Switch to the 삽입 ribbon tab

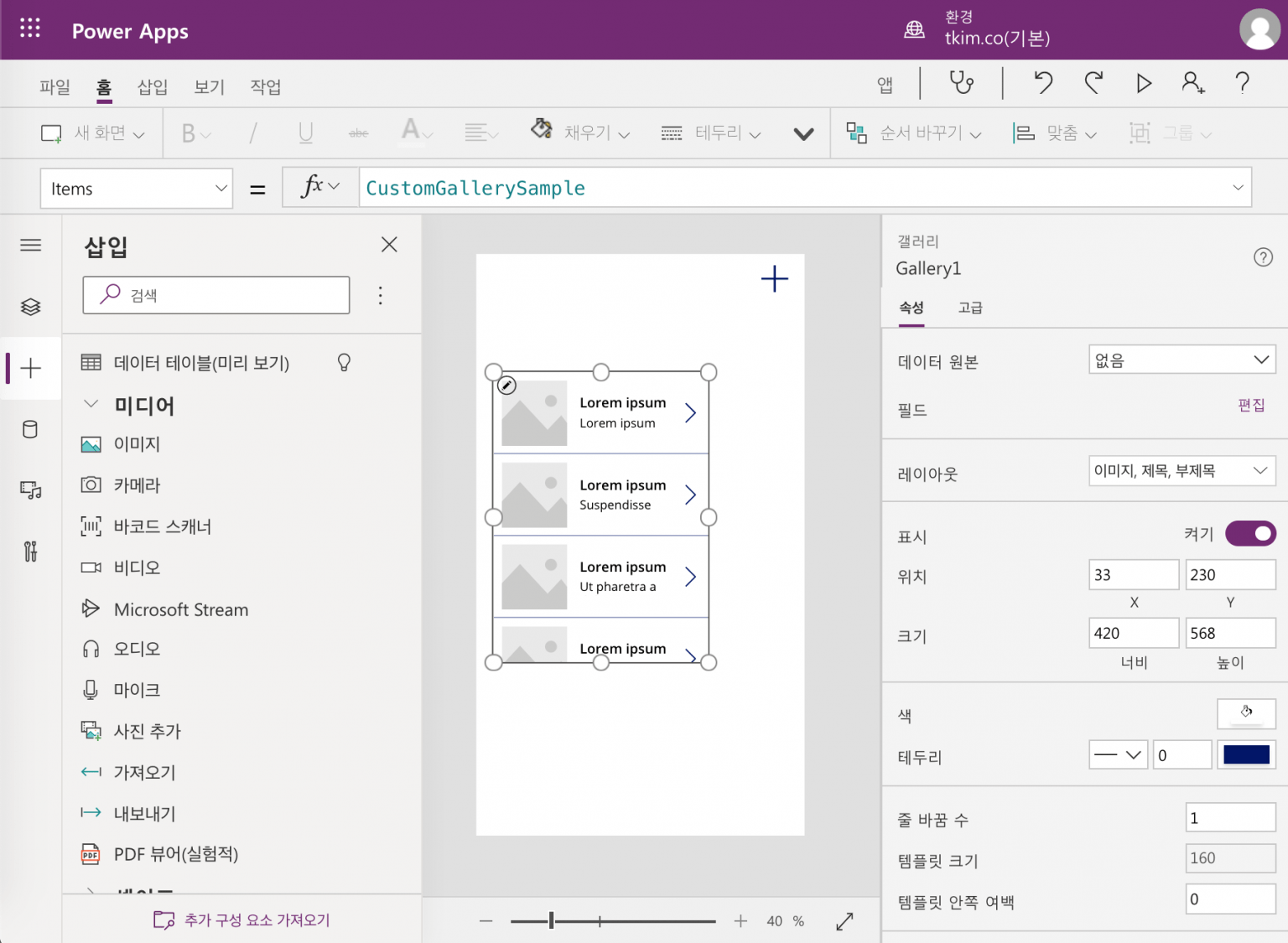(x=153, y=86)
